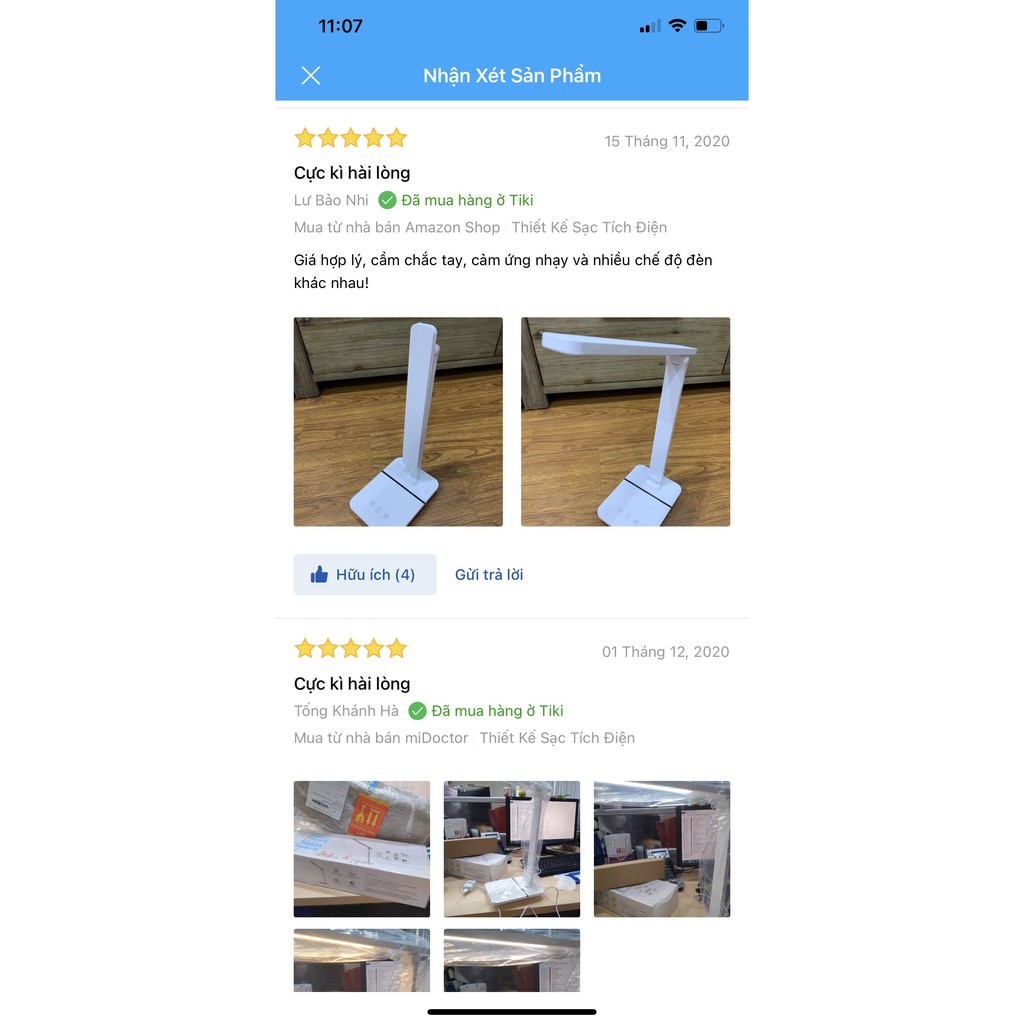
Task: Tap the green verified checkmark beside Tổng Khánh Hà
Action: click(x=417, y=711)
